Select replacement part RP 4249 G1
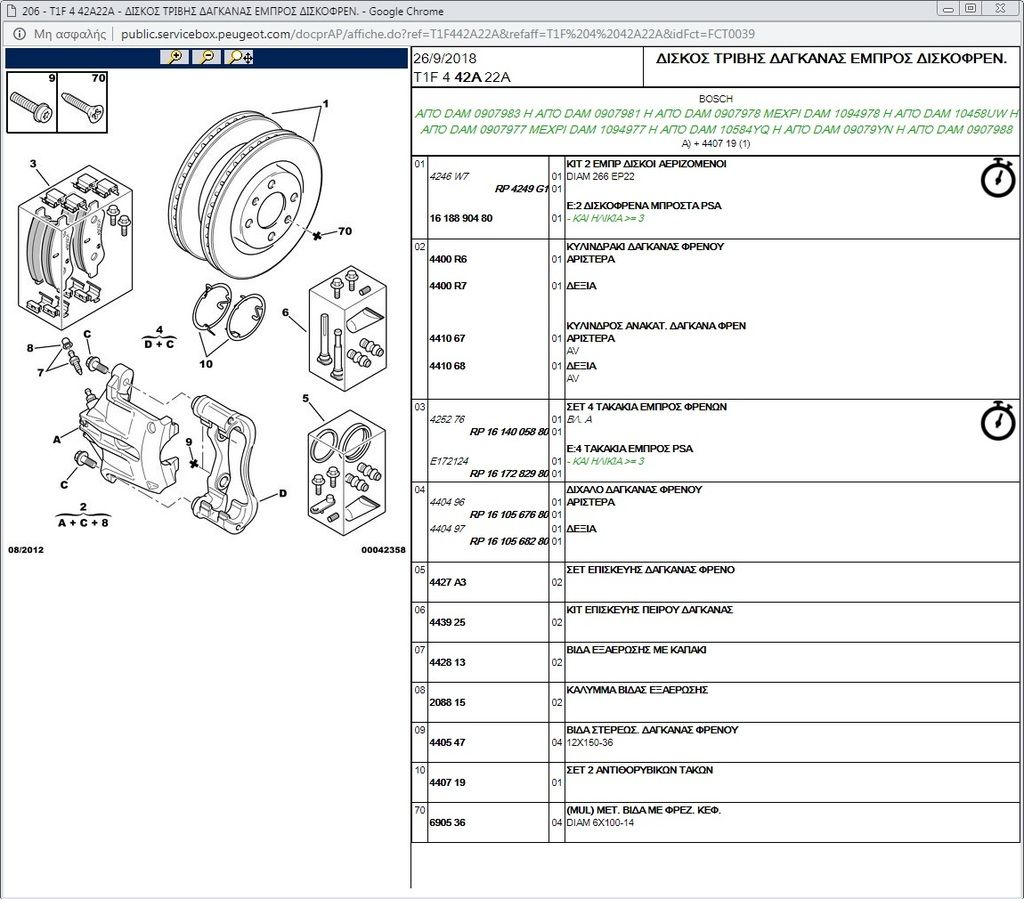 coord(521,189)
